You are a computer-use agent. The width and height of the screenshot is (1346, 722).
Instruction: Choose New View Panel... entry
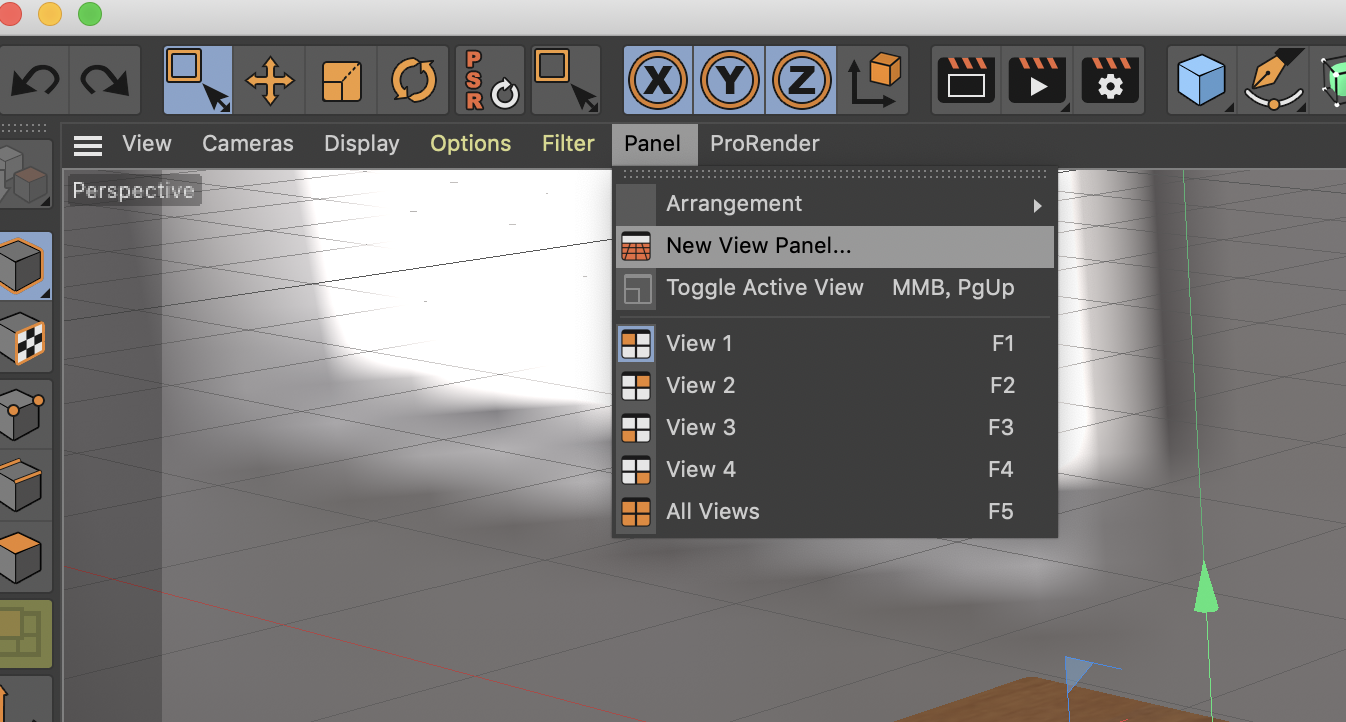(835, 246)
